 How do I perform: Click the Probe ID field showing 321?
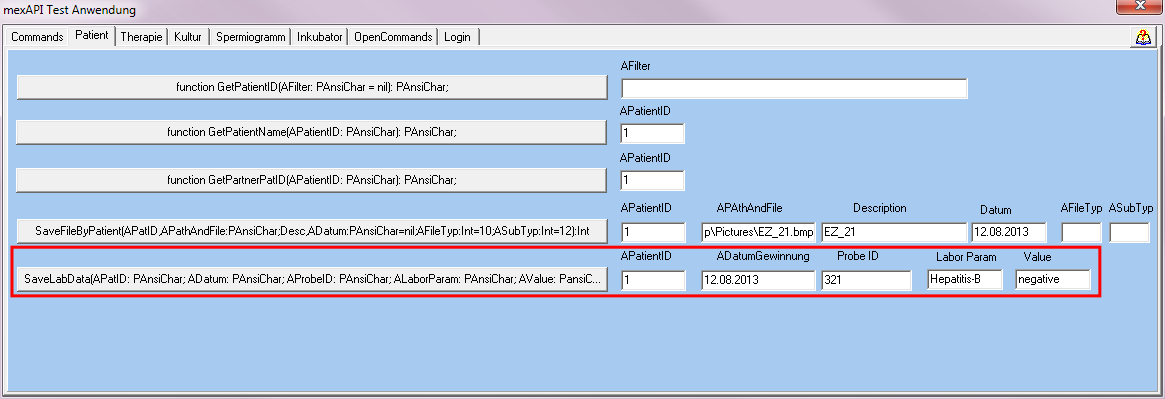pyautogui.click(x=866, y=280)
